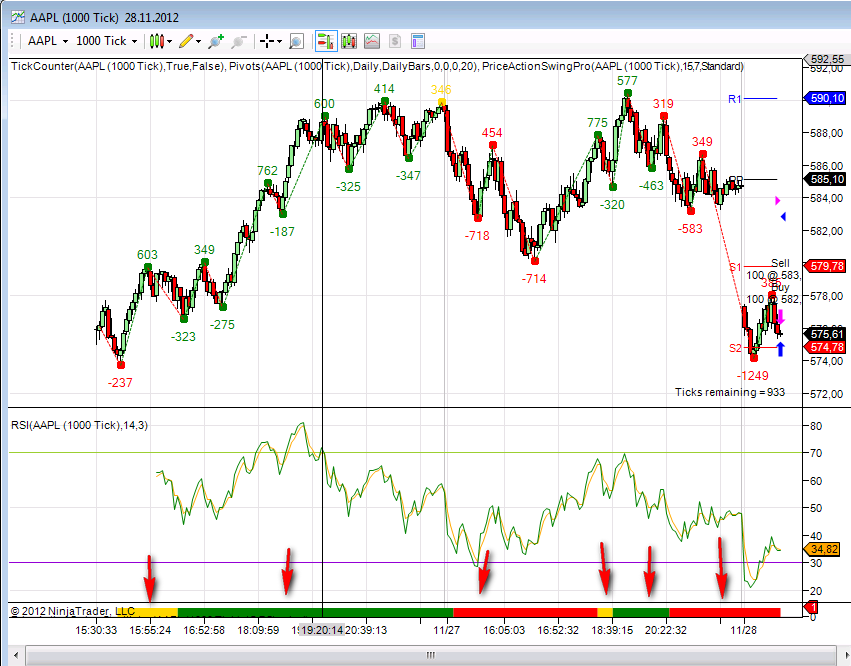Viewport: 851px width, 666px height.
Task: Click swing label 577 at the high
Action: [627, 80]
